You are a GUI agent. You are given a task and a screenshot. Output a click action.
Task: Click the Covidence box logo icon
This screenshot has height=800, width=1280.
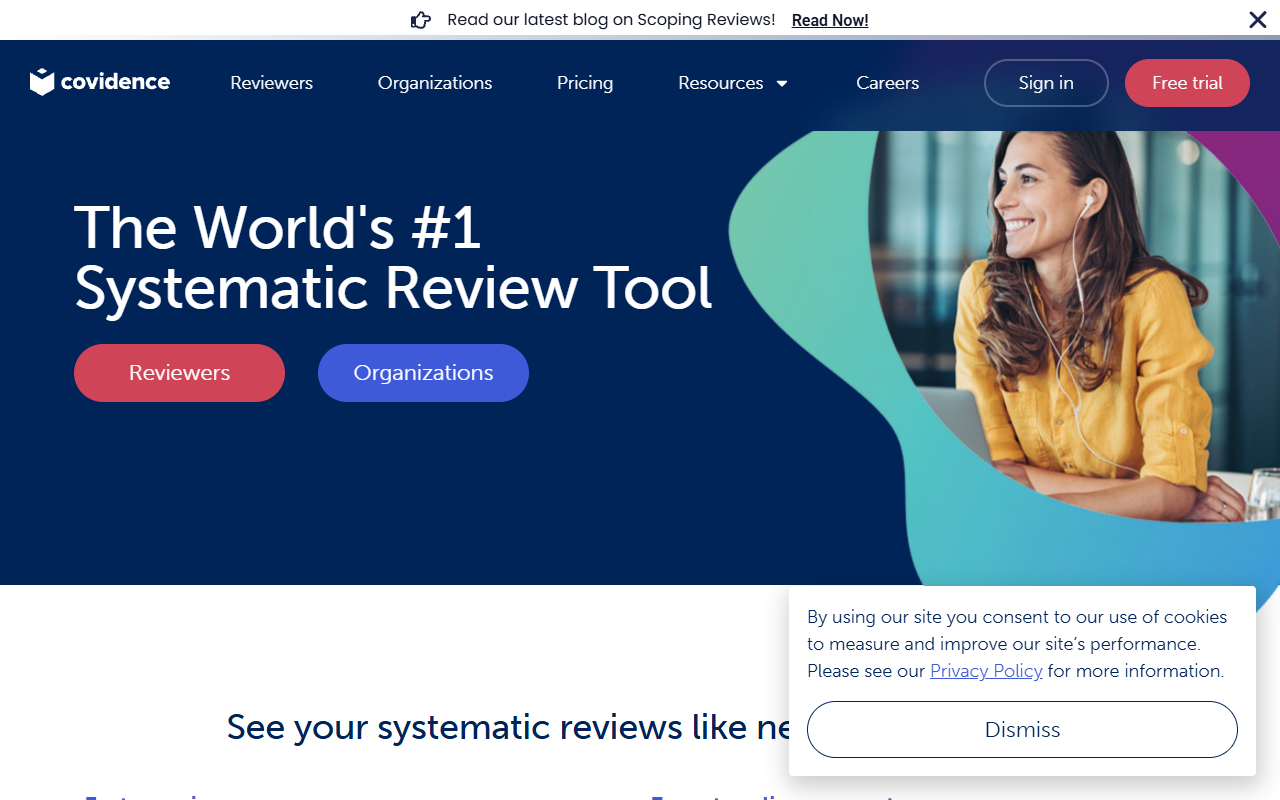(x=42, y=82)
